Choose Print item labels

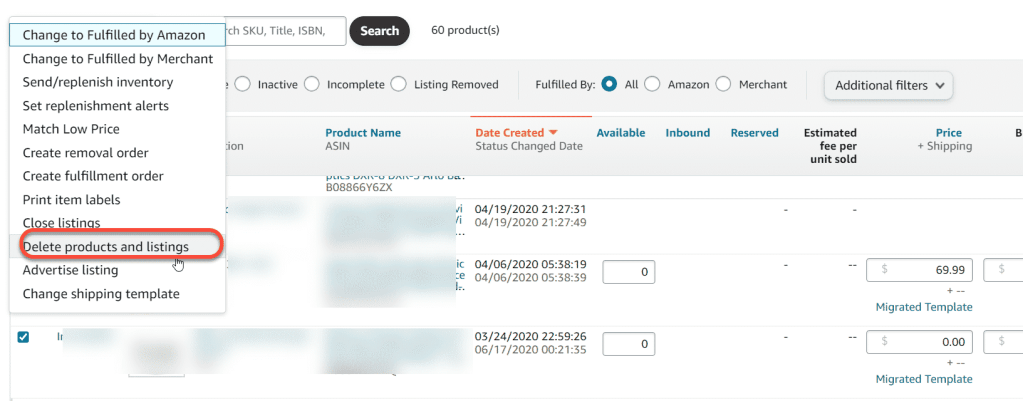click(117, 200)
